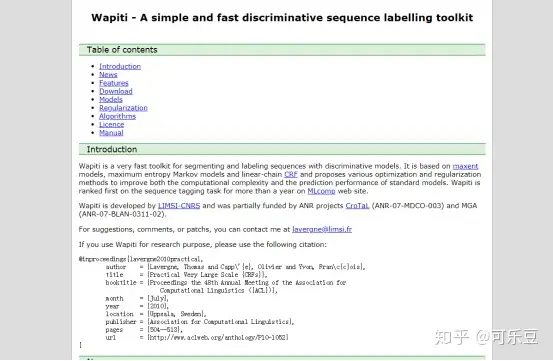
Task: Jump to the Features section link
Action: (114, 83)
